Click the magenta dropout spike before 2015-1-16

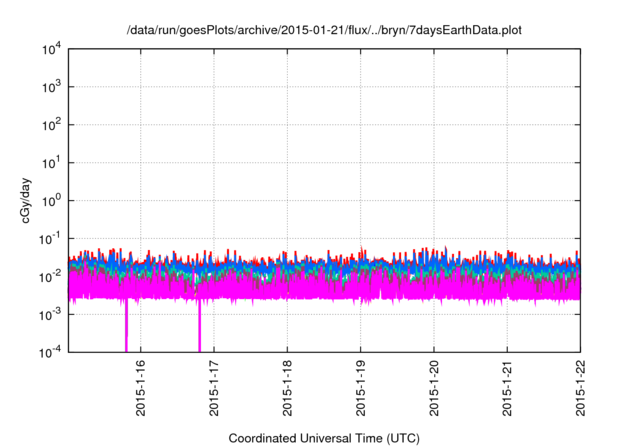(126, 326)
